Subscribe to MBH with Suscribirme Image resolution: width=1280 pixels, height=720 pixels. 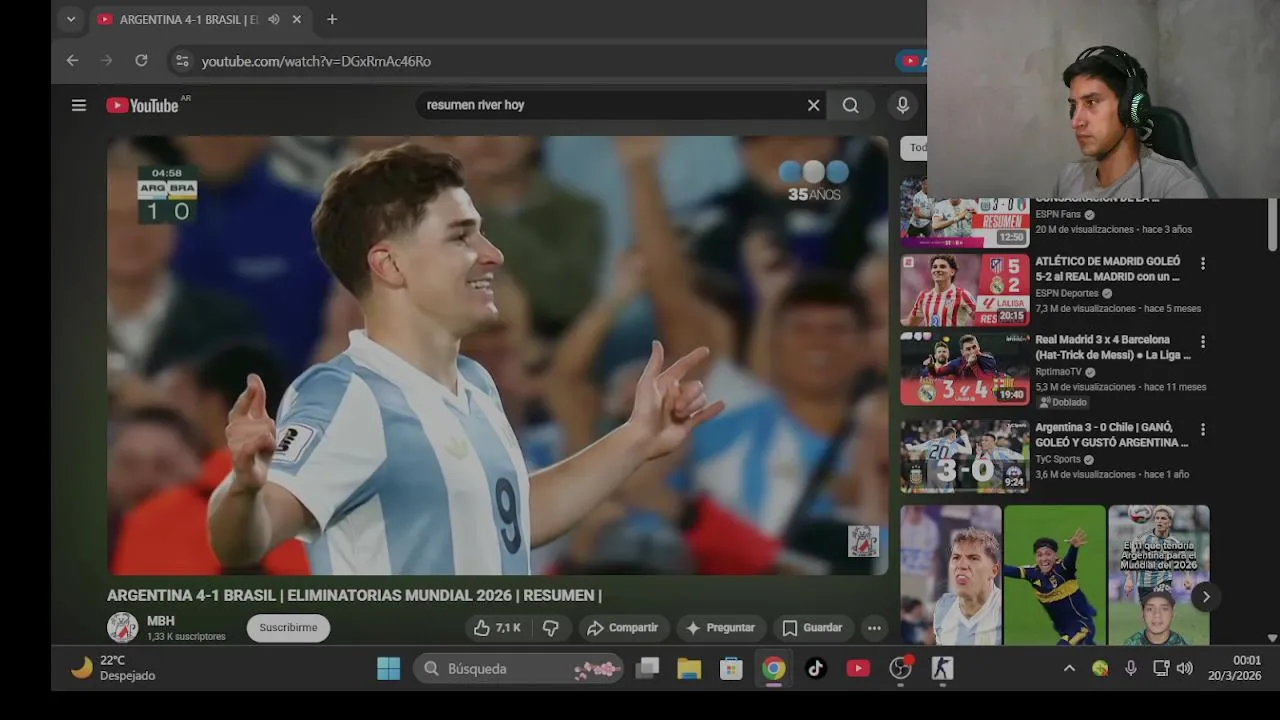288,628
